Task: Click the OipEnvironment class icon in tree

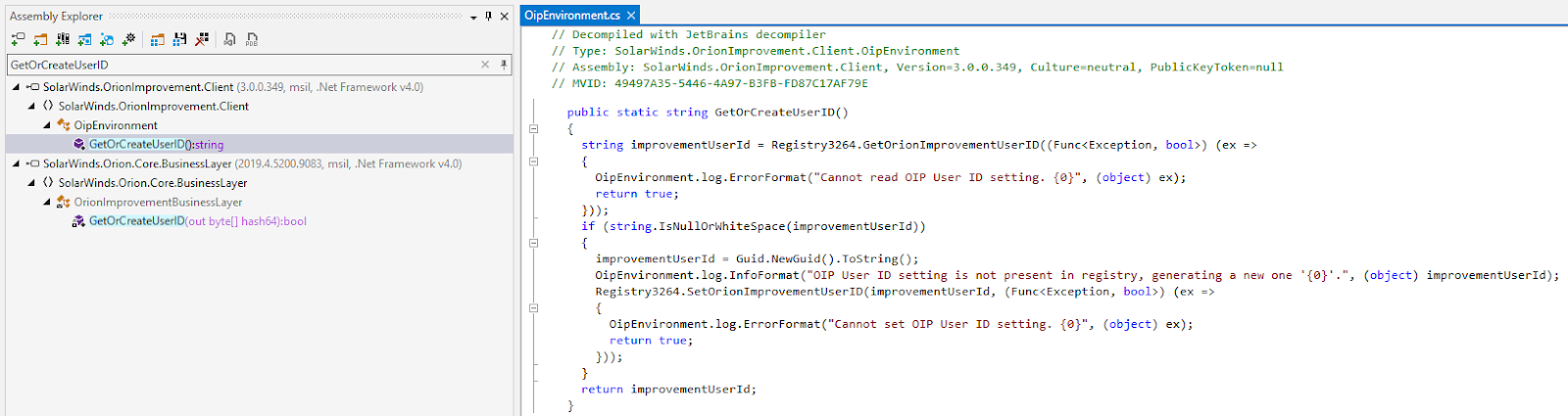Action: [64, 125]
